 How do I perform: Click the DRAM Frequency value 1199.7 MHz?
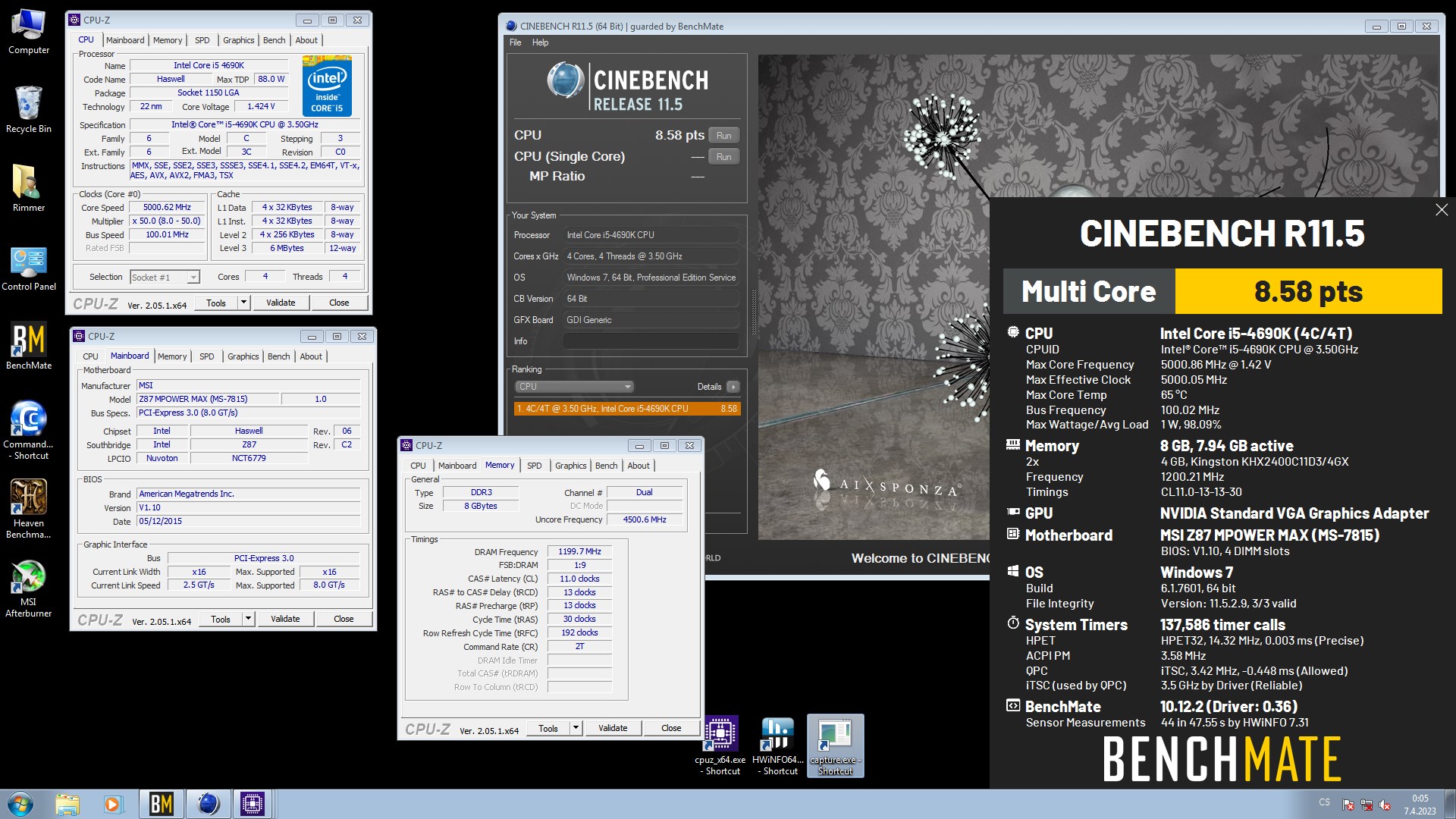pos(579,551)
